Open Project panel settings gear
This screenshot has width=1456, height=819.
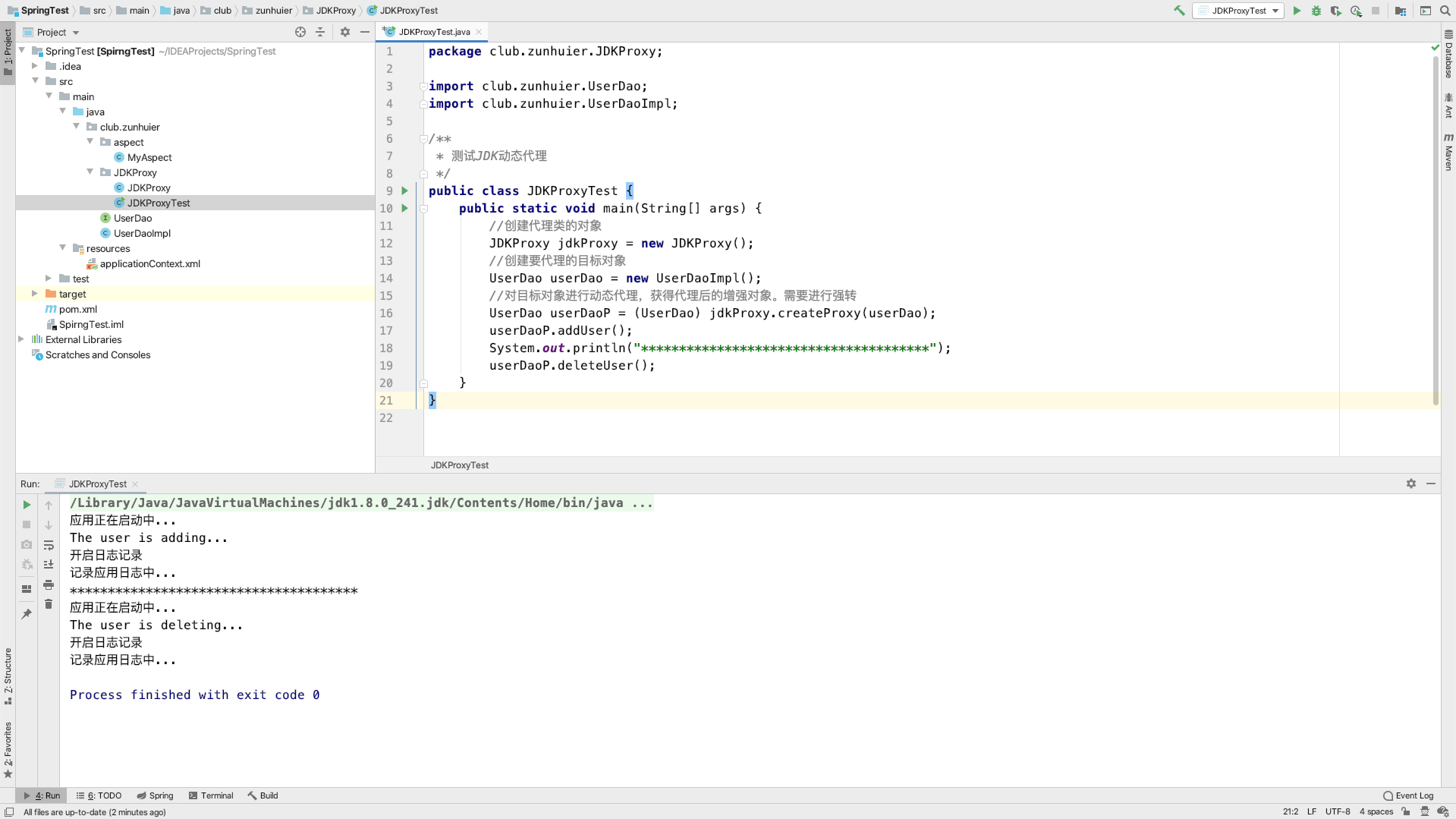pos(345,32)
